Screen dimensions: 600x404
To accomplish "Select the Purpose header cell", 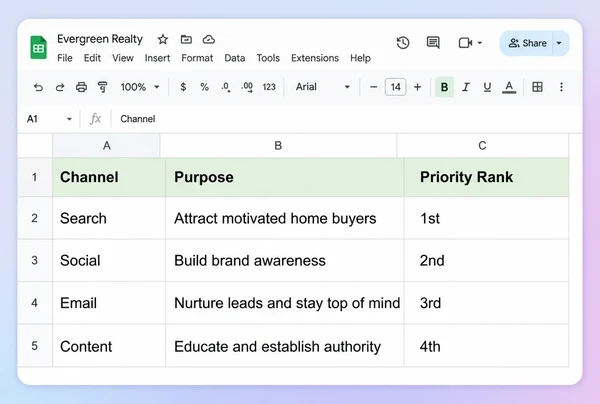I will tap(285, 177).
